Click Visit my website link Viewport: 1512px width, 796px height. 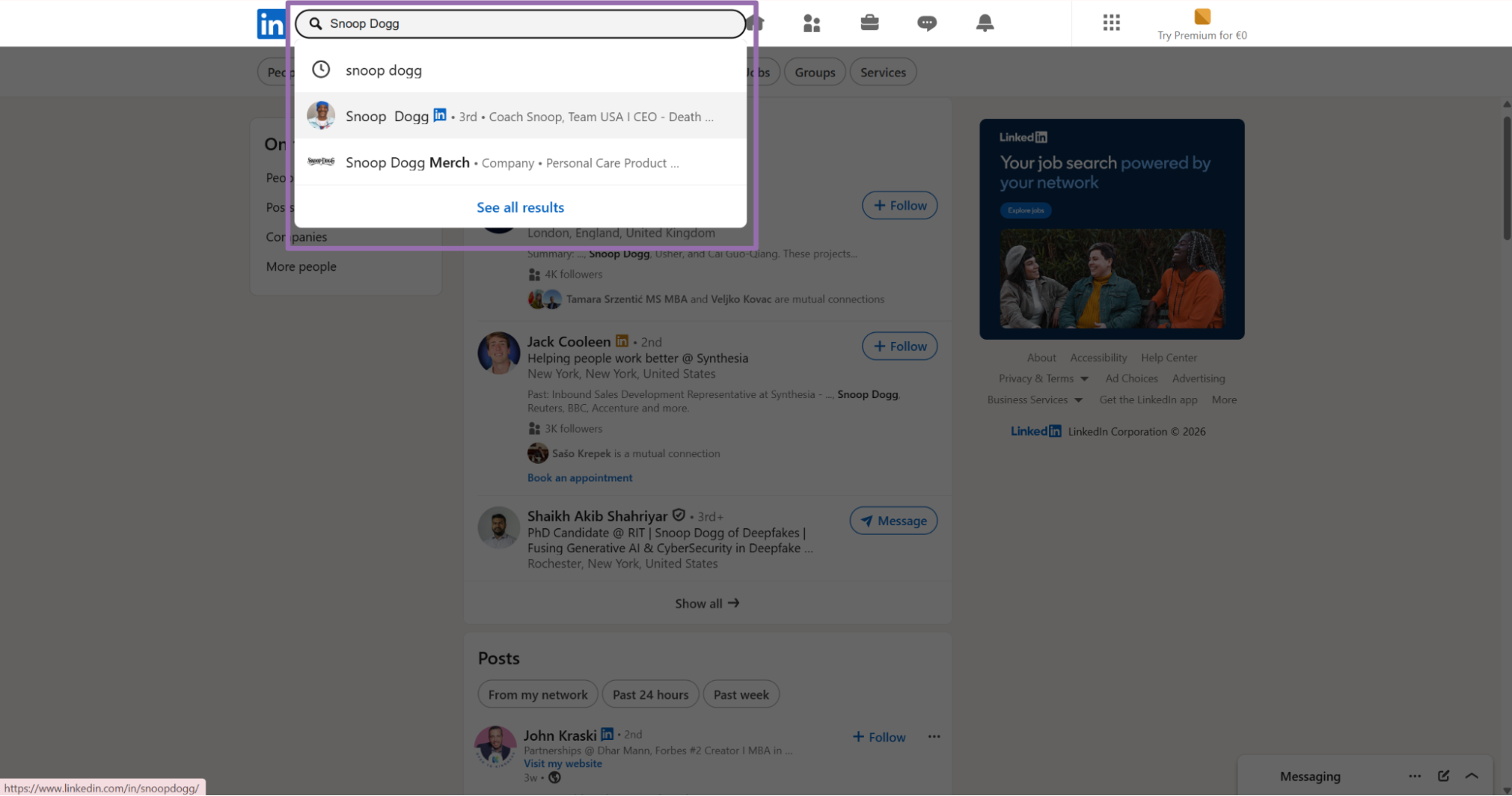click(x=563, y=763)
